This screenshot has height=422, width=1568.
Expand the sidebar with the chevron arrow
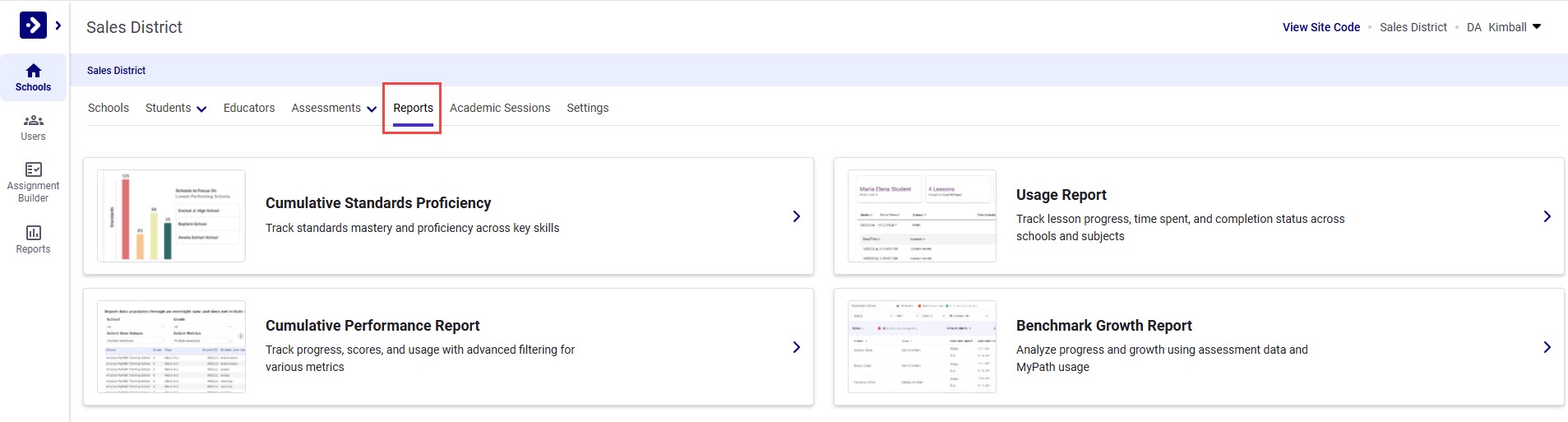point(58,26)
